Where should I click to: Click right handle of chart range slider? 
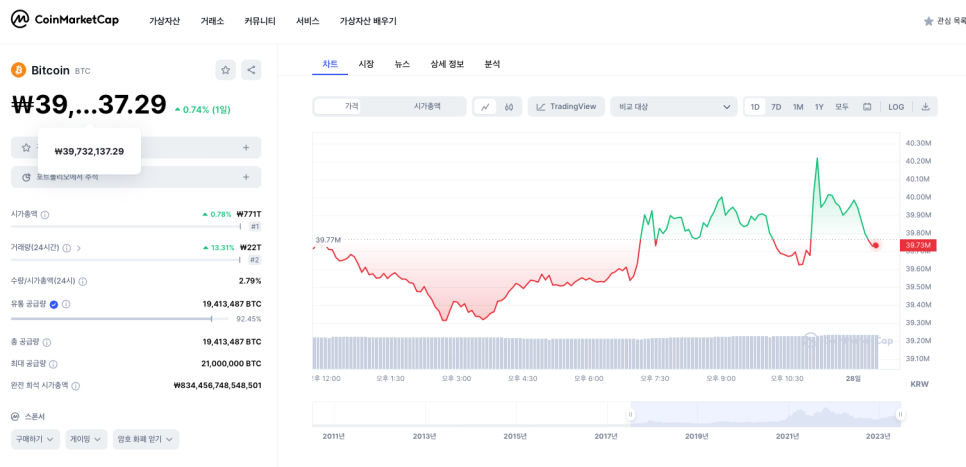(900, 415)
